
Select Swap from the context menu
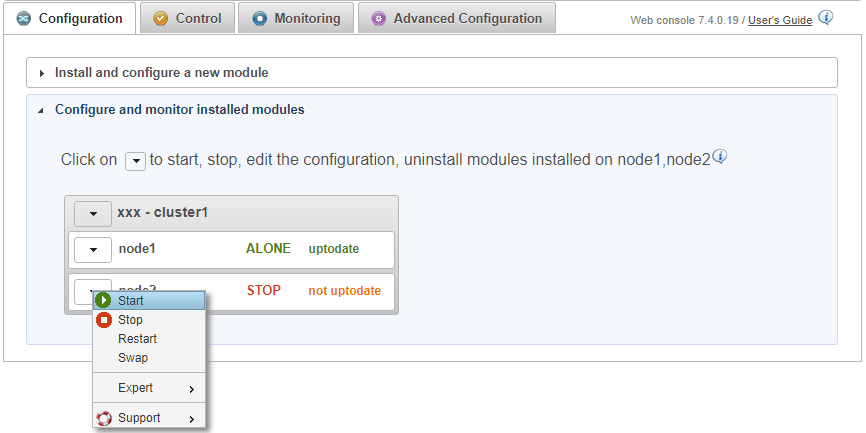133,358
